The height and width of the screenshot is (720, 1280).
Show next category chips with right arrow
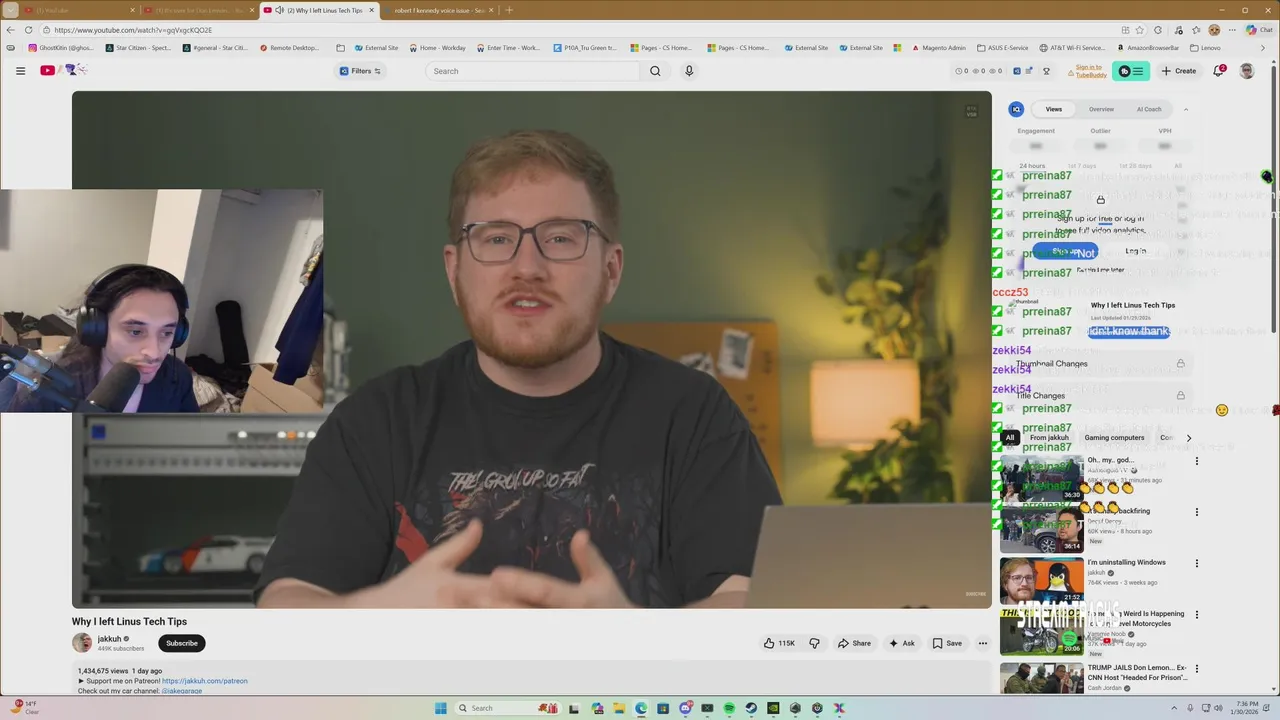click(x=1189, y=438)
